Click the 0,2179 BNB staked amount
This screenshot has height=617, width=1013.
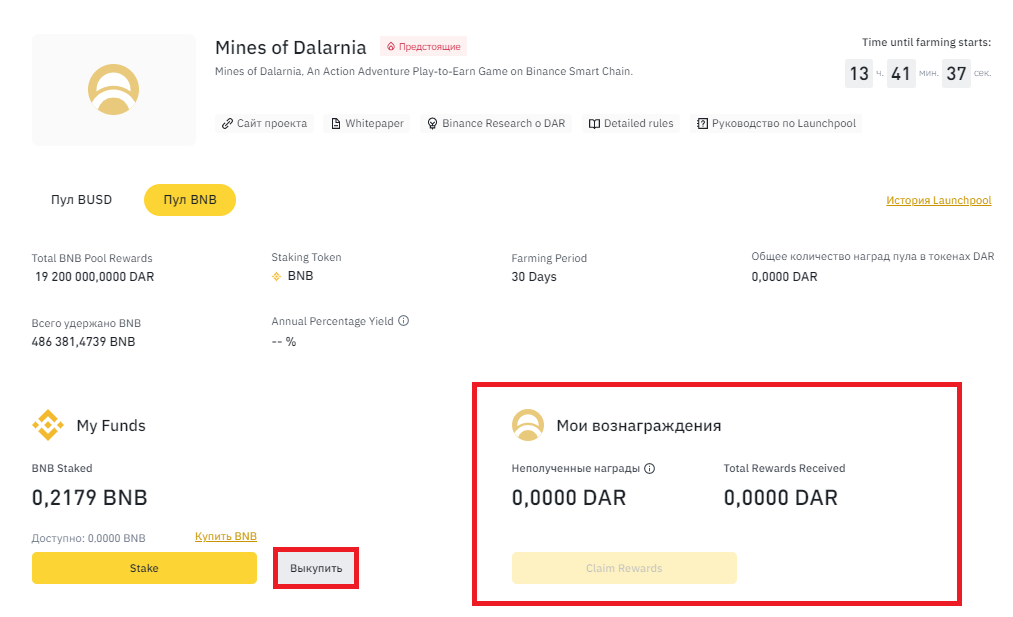pyautogui.click(x=90, y=497)
